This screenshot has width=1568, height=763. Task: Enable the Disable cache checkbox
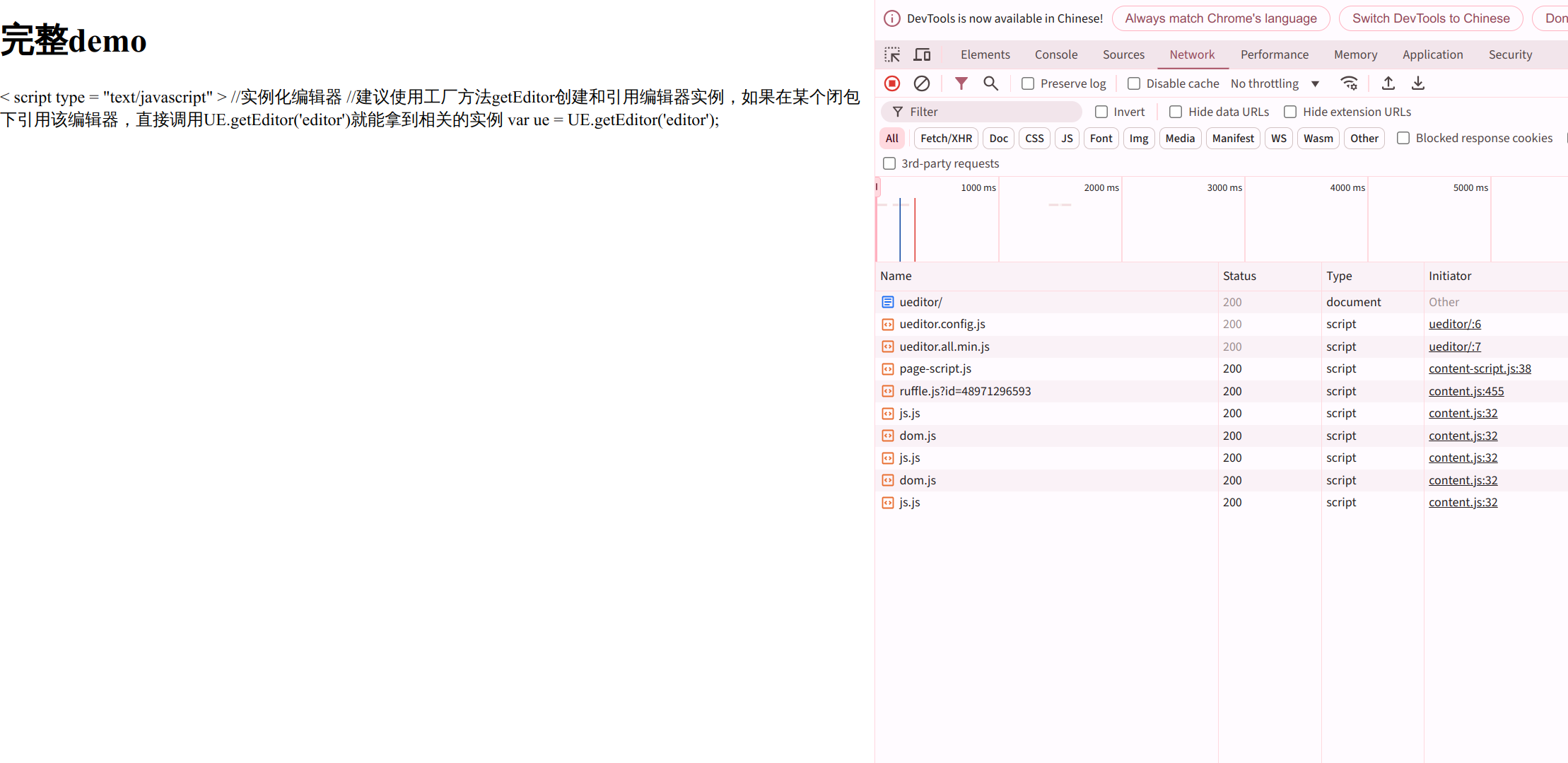pos(1134,83)
